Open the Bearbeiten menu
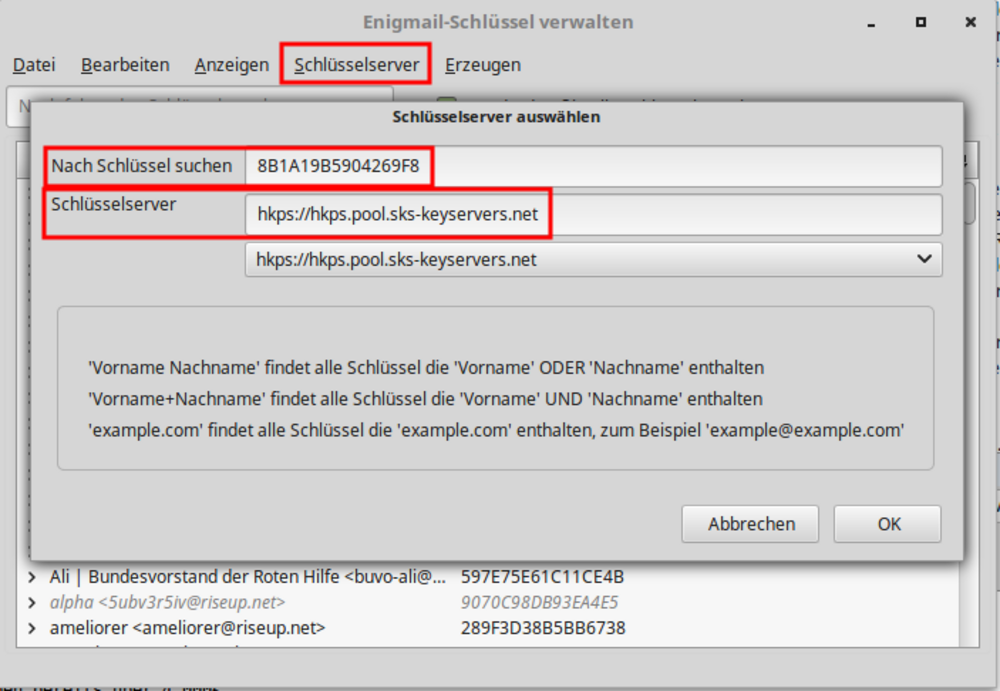The width and height of the screenshot is (1000, 691). pyautogui.click(x=125, y=65)
